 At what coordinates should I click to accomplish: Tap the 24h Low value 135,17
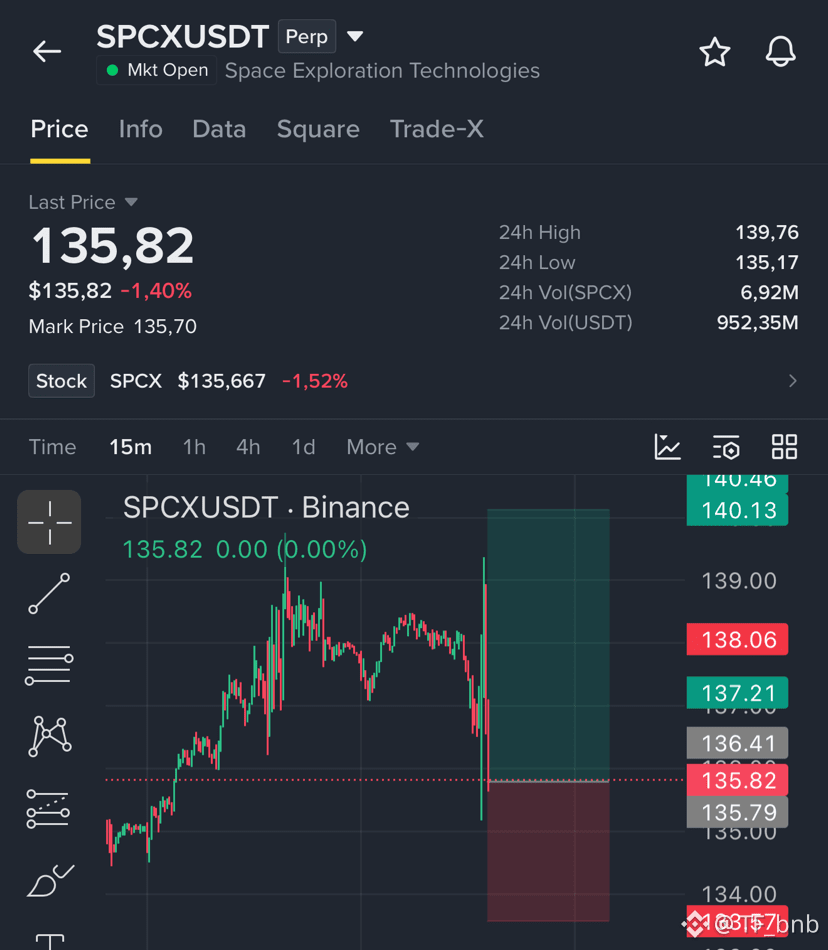[x=767, y=262]
